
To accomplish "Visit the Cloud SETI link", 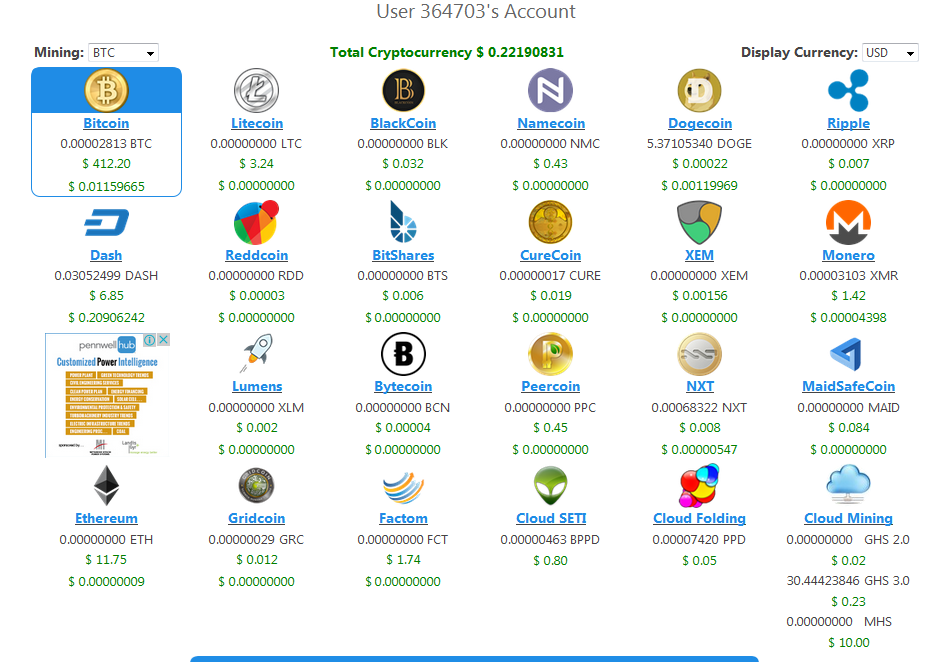I will pos(551,518).
